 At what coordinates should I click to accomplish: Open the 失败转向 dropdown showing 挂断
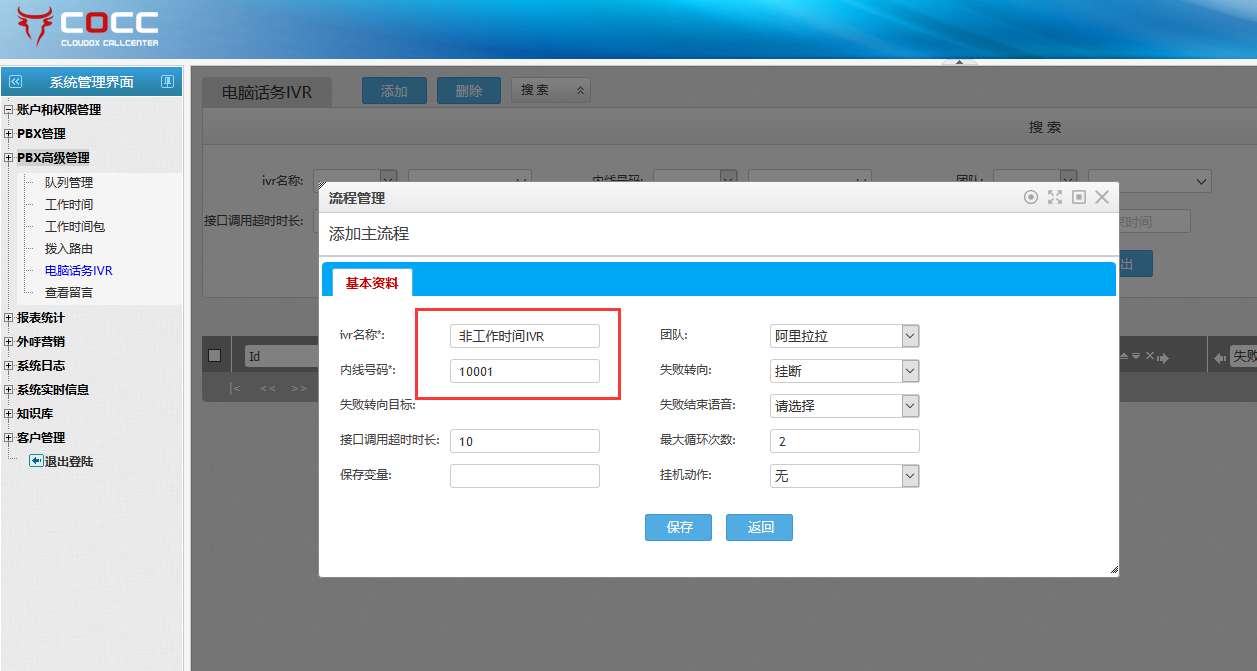tap(909, 371)
